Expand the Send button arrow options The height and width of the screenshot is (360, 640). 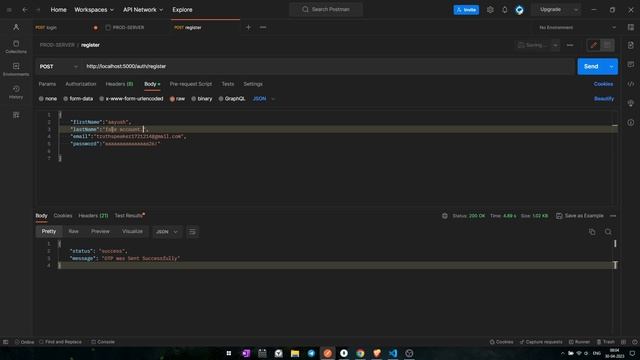pyautogui.click(x=611, y=67)
